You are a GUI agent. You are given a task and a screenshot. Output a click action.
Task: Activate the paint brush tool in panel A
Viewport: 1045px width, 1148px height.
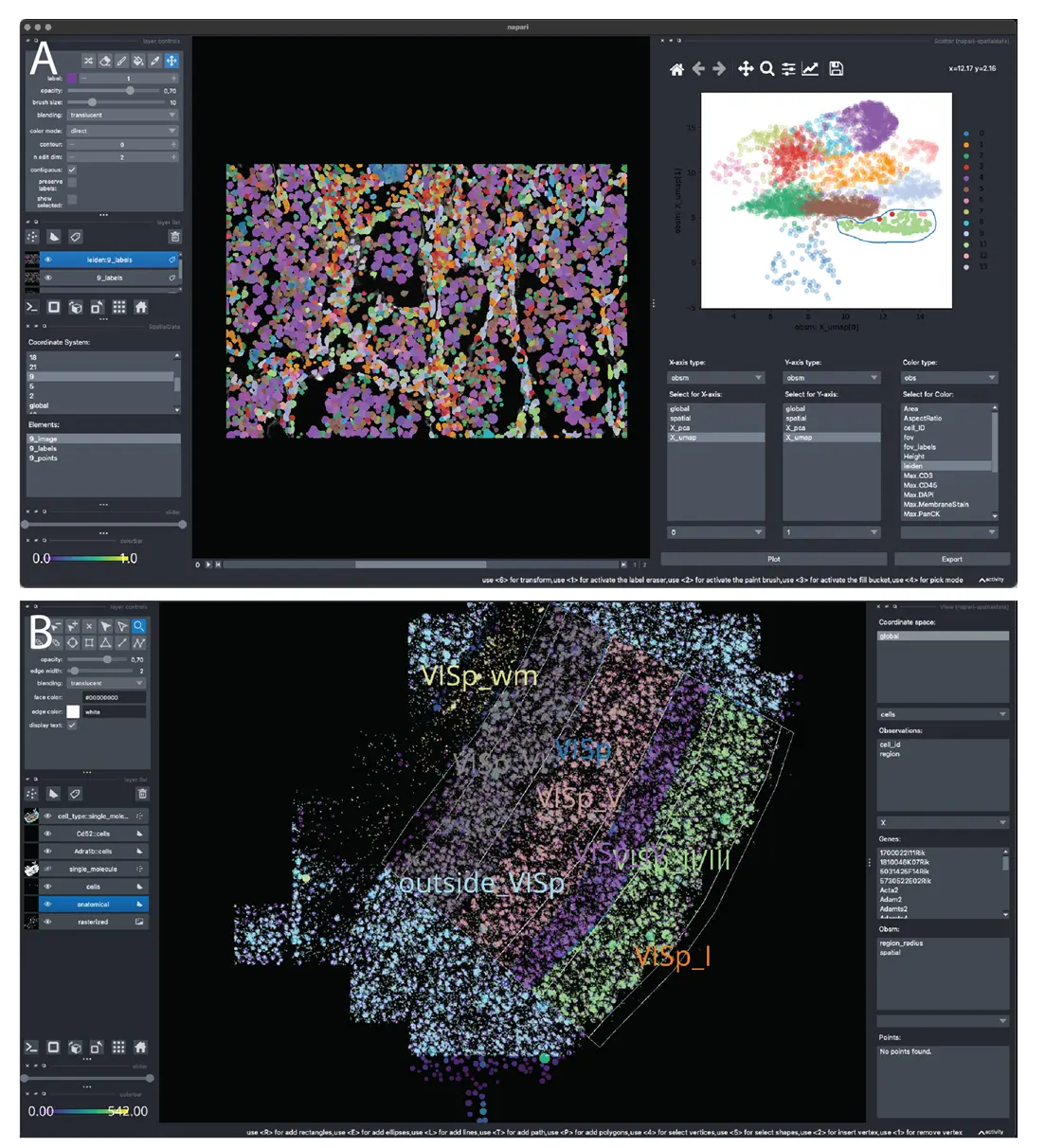point(121,61)
